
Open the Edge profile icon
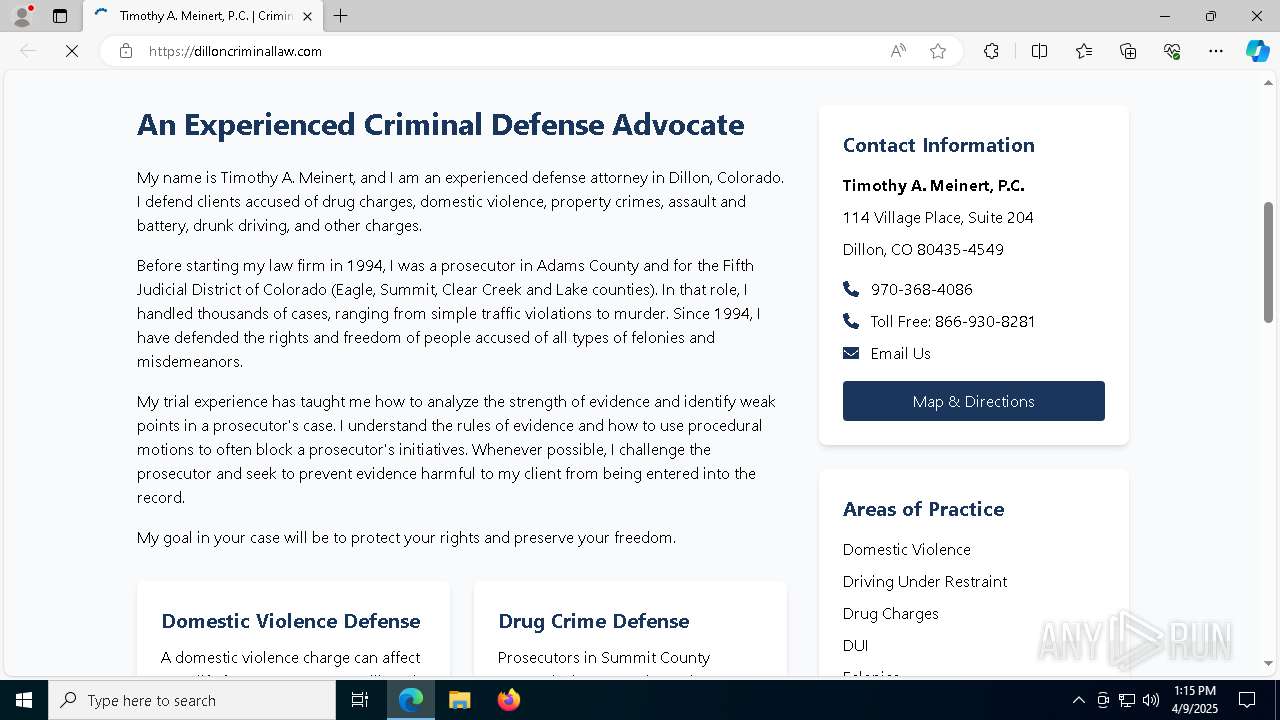[21, 16]
